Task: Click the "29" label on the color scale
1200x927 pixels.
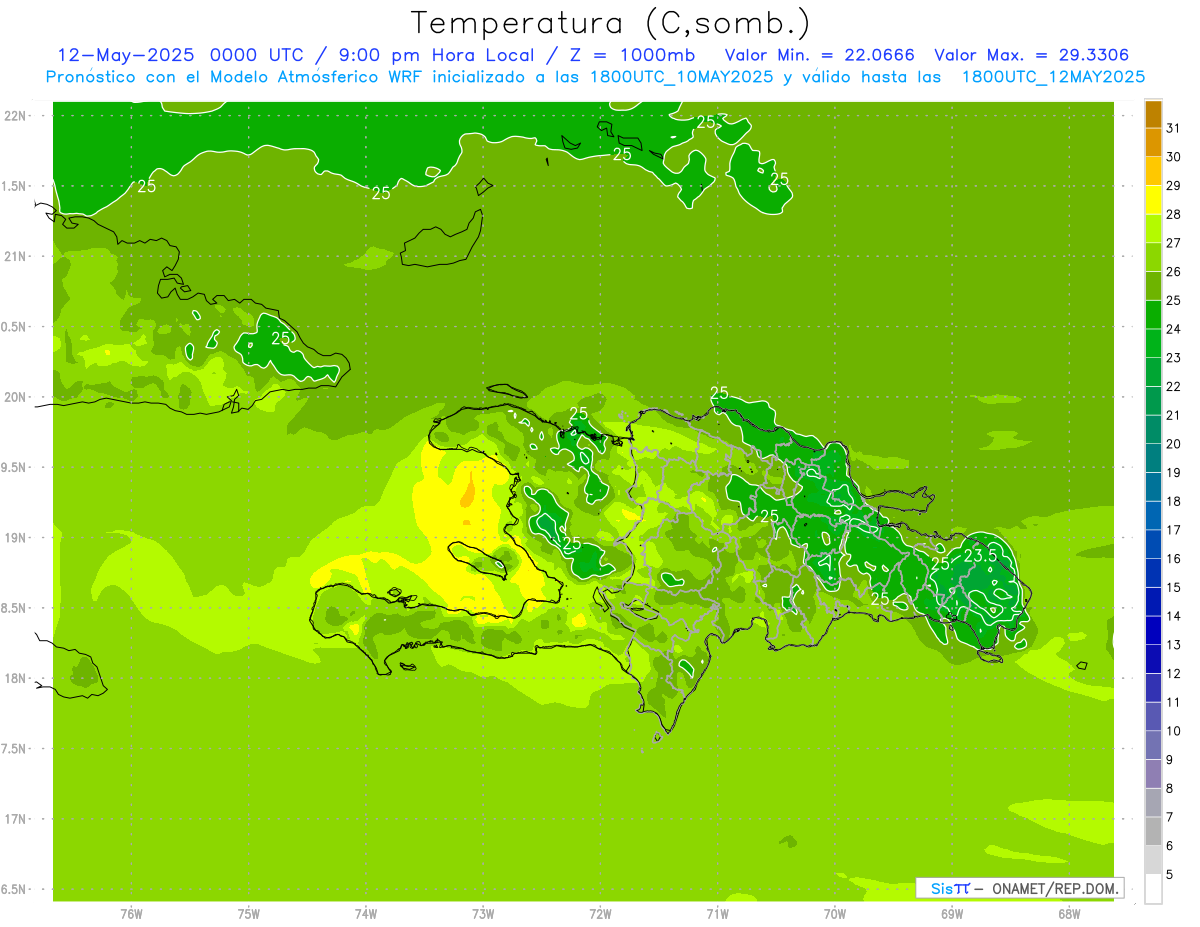Action: point(1173,186)
